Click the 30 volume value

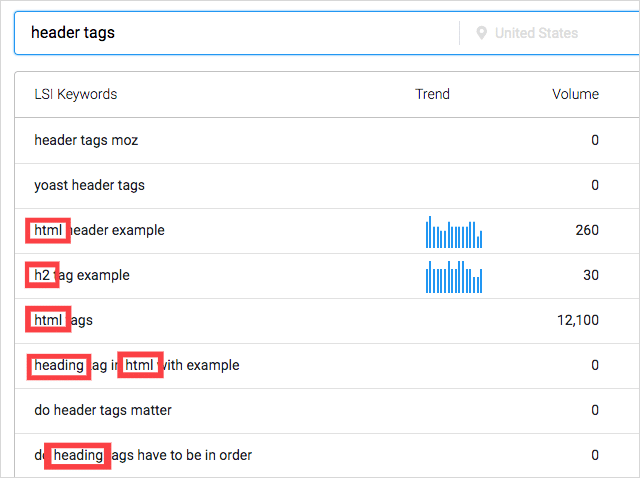point(590,275)
